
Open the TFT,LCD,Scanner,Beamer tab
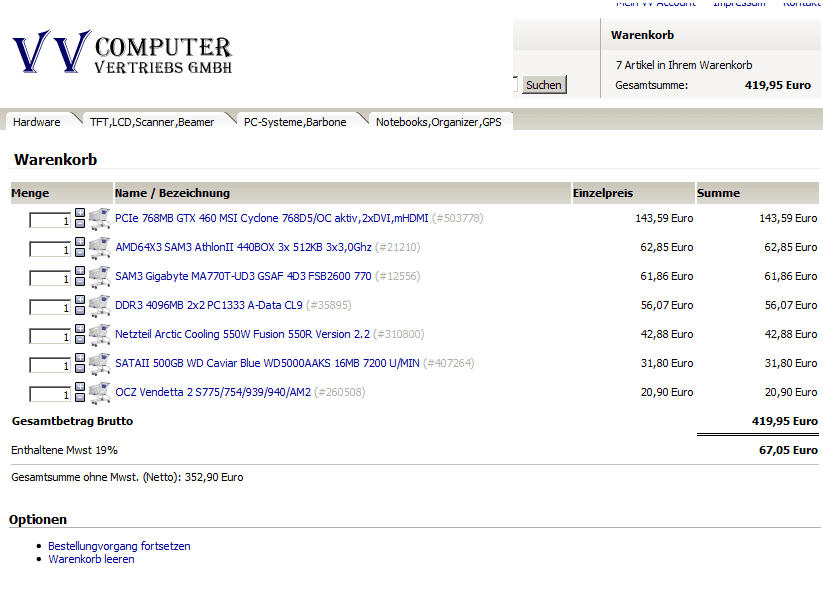[152, 122]
